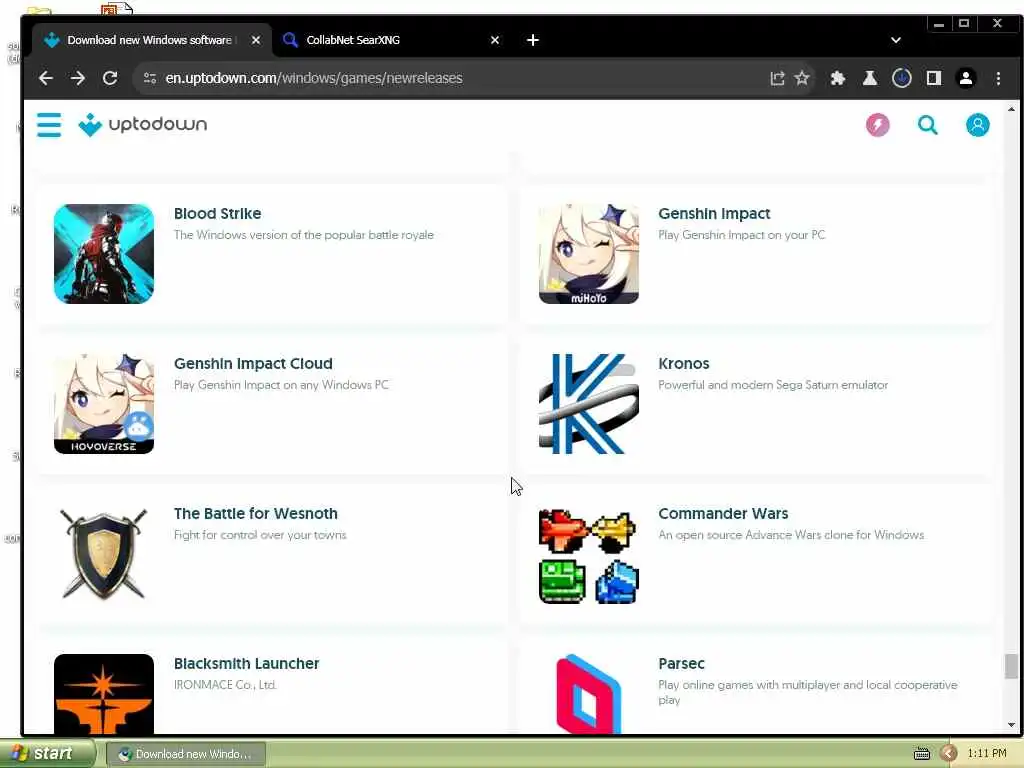
Task: Open the Commander Wars pixel icon
Action: pyautogui.click(x=588, y=554)
